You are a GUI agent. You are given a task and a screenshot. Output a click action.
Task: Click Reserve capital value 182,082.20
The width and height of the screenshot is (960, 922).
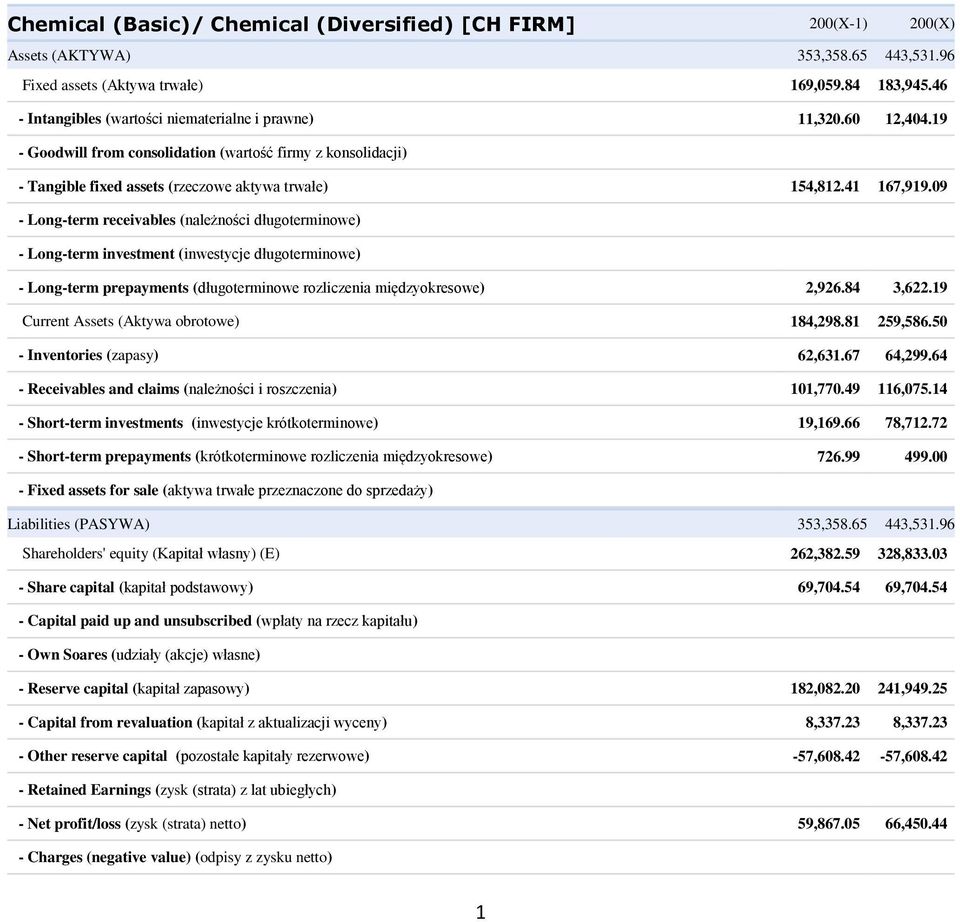tap(825, 689)
